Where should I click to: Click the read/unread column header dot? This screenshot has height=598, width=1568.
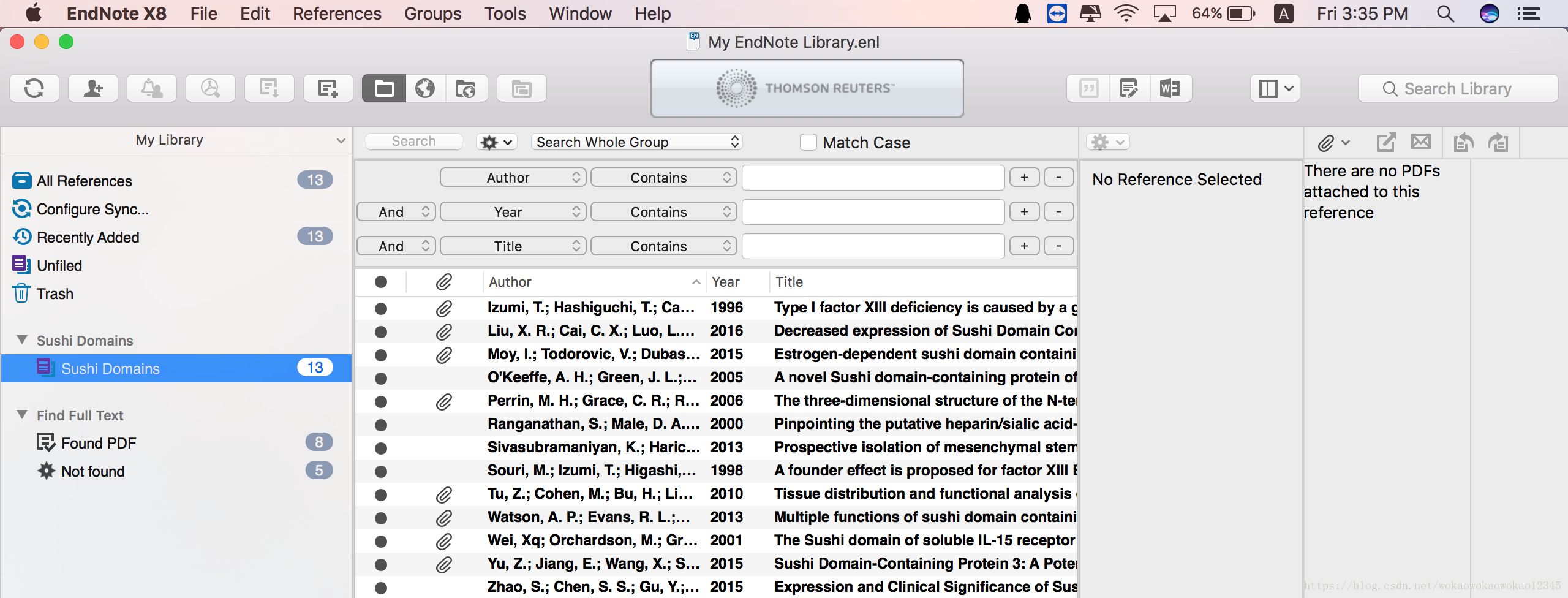pos(381,282)
